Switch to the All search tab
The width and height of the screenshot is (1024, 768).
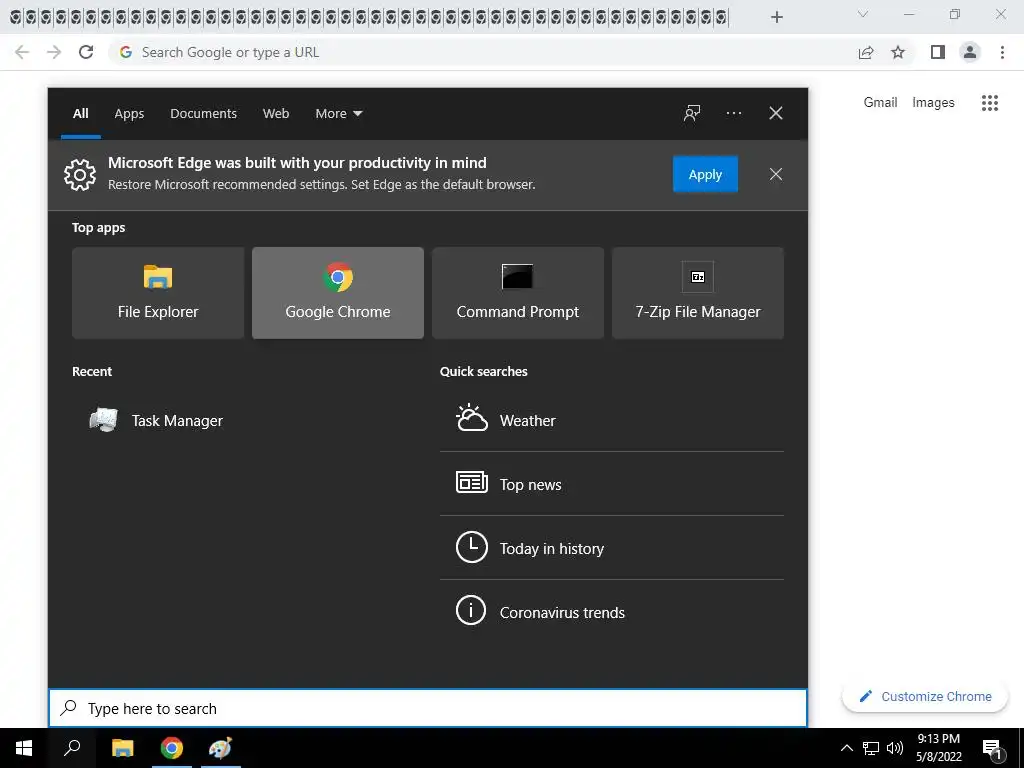point(80,114)
